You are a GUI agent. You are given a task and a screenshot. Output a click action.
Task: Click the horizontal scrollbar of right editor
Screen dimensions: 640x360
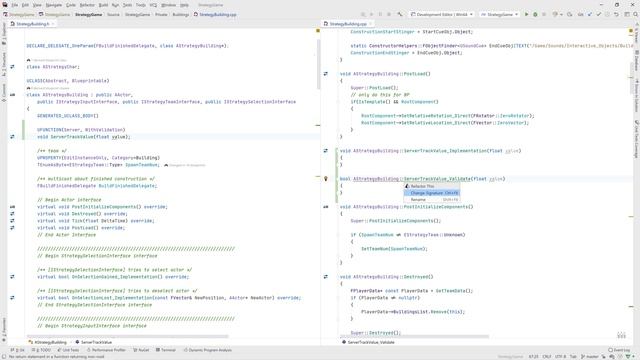tap(414, 337)
